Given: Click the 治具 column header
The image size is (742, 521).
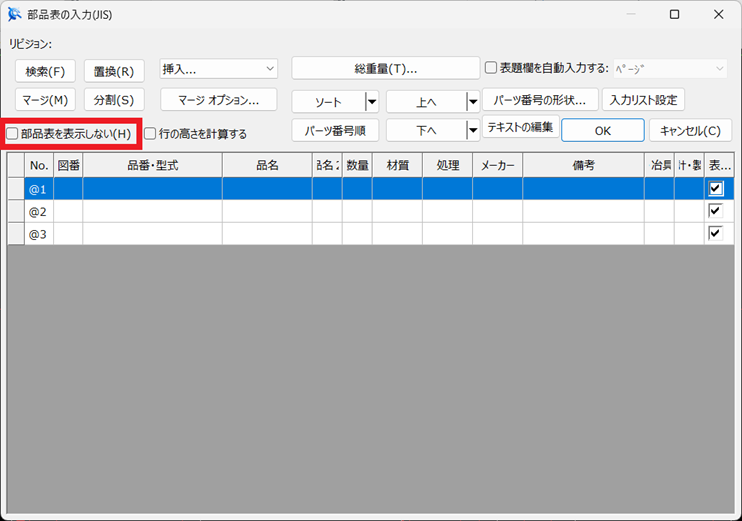Looking at the screenshot, I should pos(659,165).
